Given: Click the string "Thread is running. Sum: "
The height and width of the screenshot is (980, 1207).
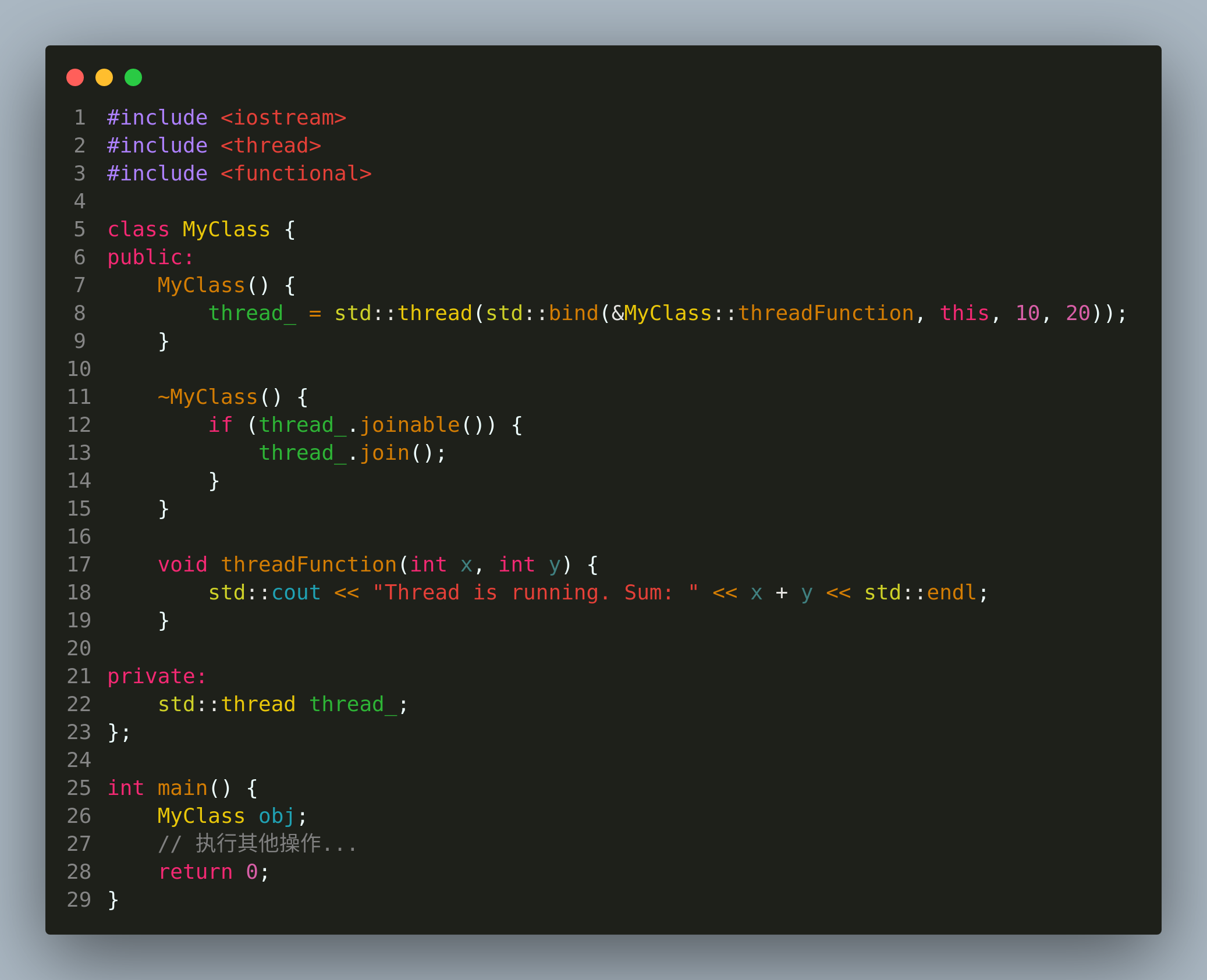Looking at the screenshot, I should (535, 592).
